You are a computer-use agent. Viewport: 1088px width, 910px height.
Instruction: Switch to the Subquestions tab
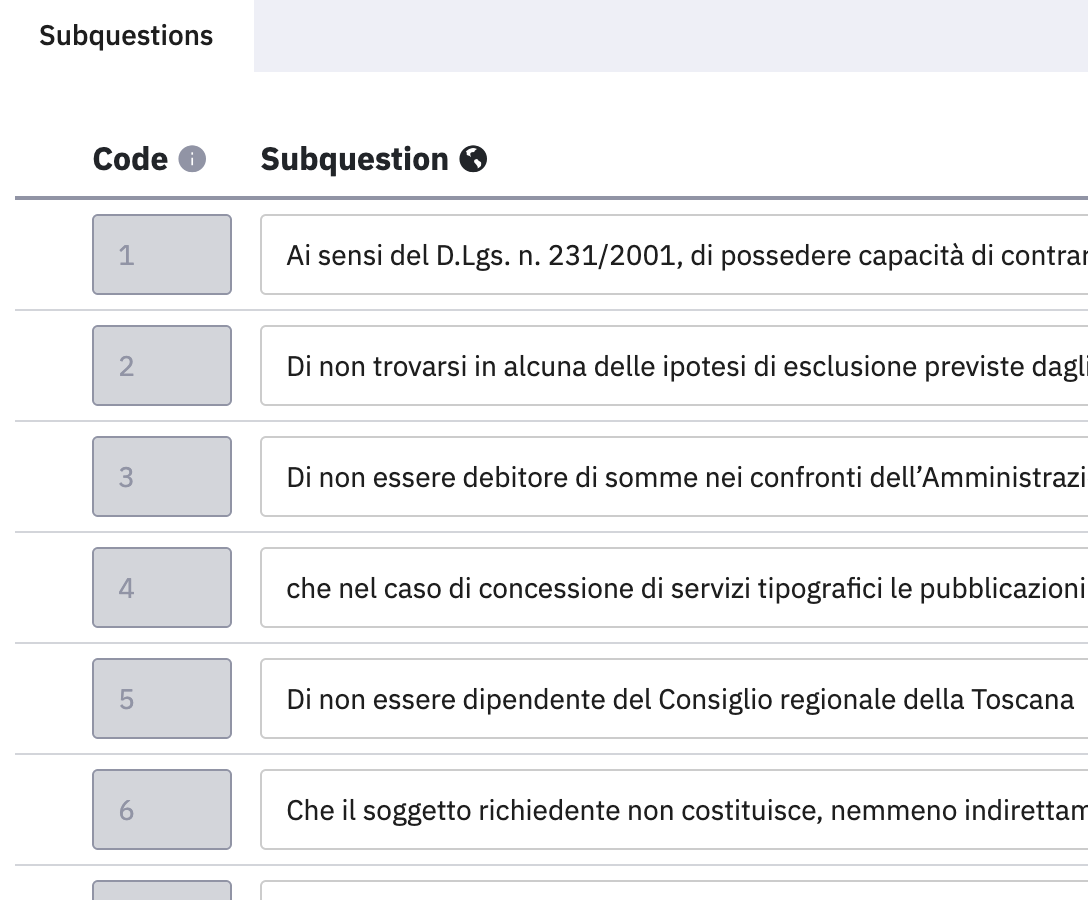(x=126, y=36)
